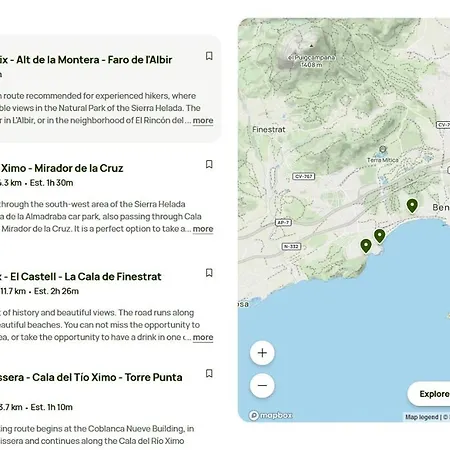
Task: Click the Explore button on the map
Action: (x=429, y=394)
